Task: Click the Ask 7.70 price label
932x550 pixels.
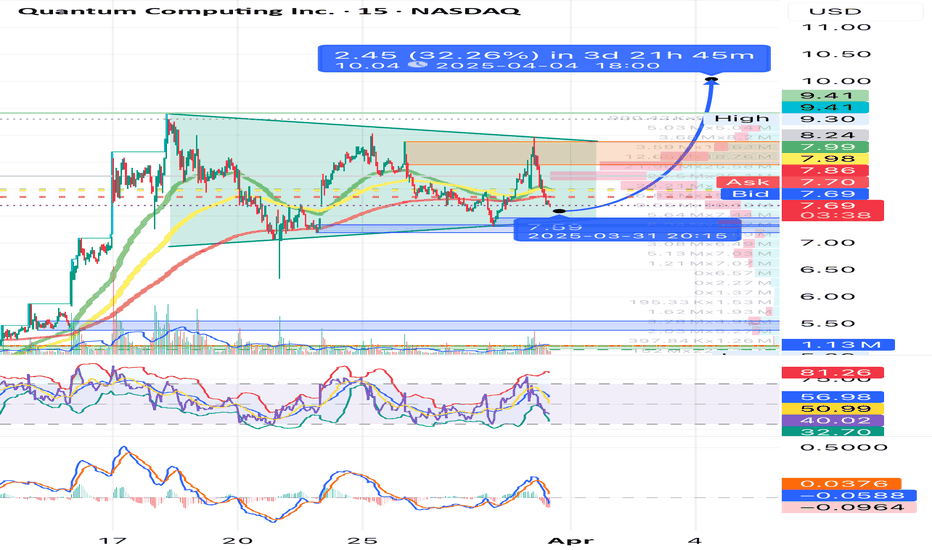Action: point(793,183)
